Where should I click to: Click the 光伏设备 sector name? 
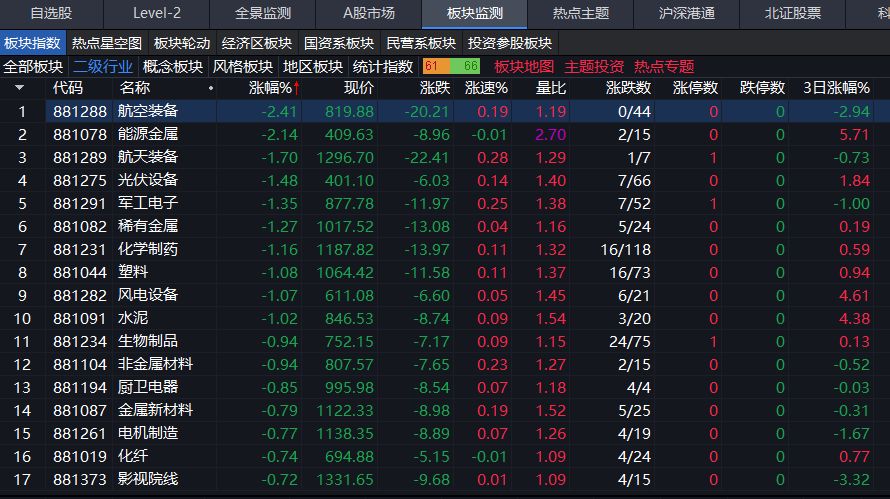coord(147,180)
